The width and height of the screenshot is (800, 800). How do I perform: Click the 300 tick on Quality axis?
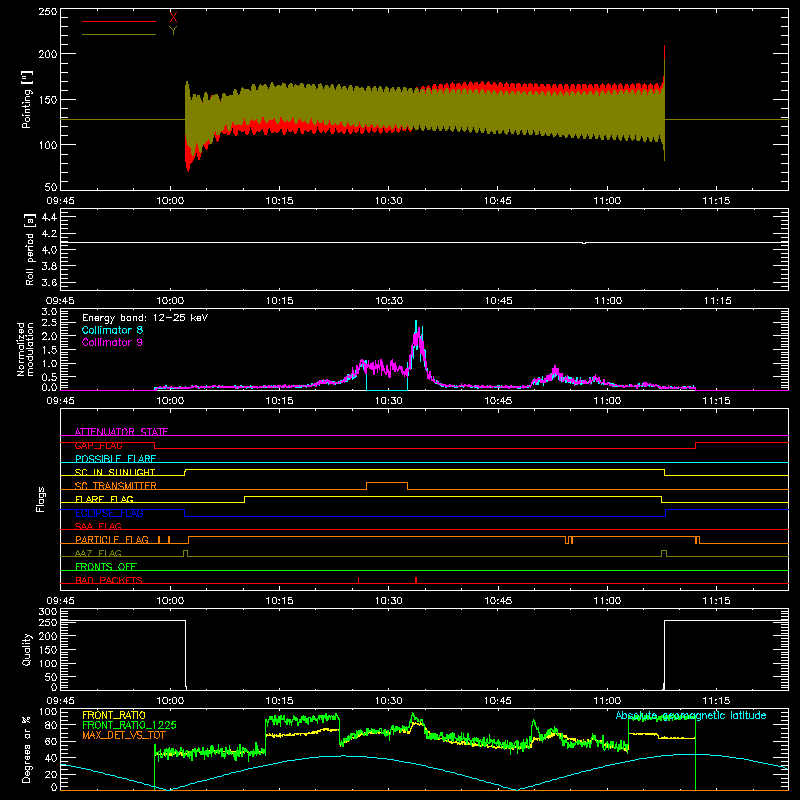(48, 612)
